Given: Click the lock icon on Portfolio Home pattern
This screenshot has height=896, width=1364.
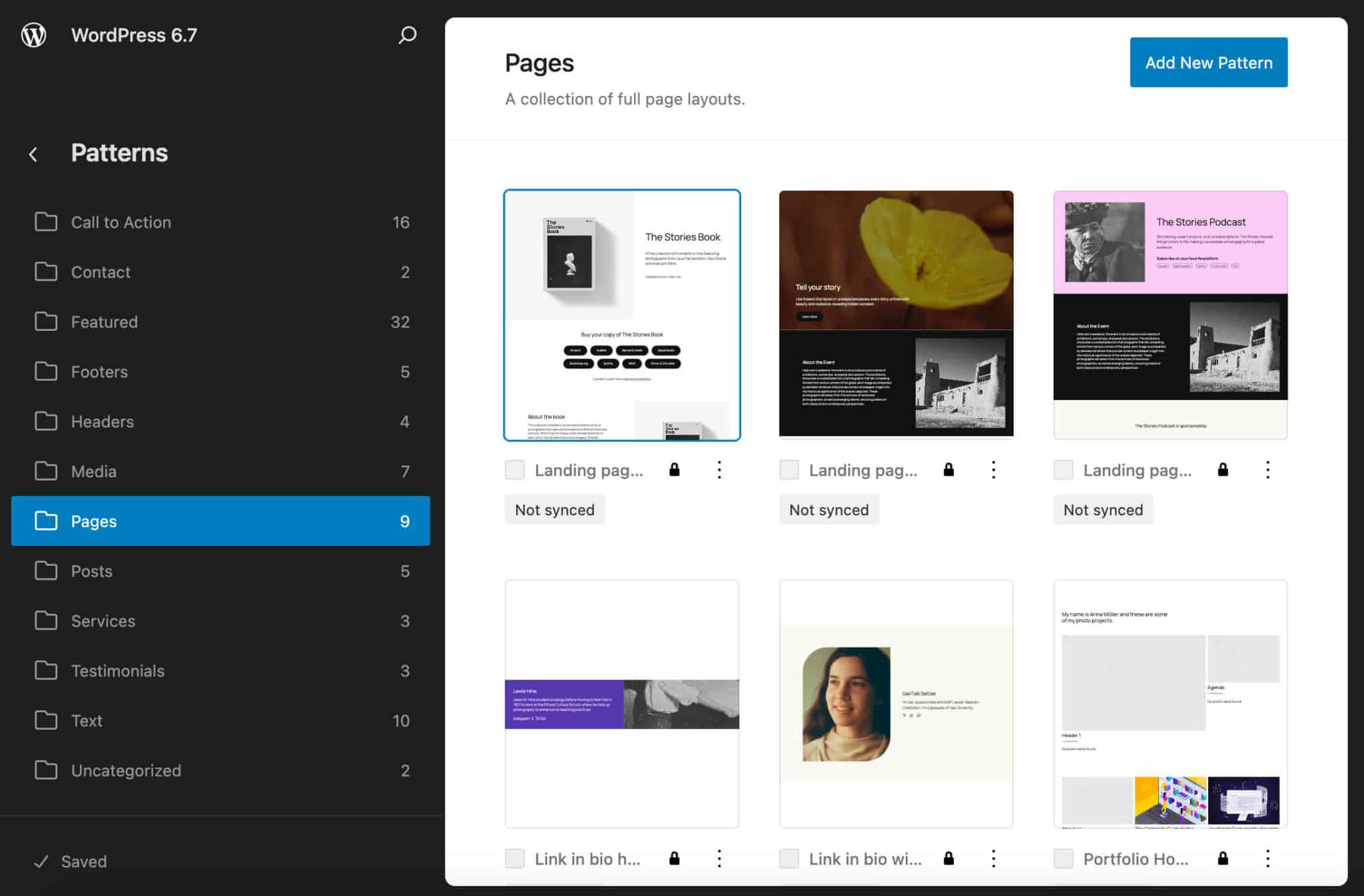Looking at the screenshot, I should point(1223,859).
